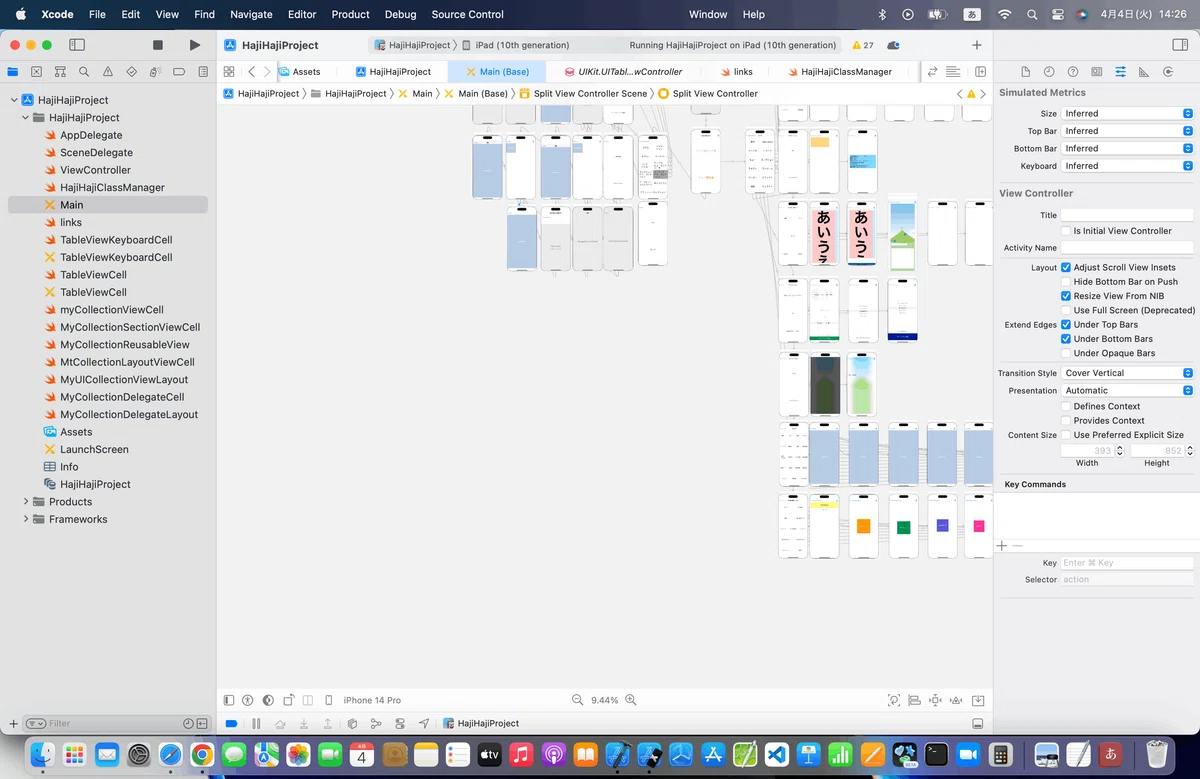Check Use Full Screen (Deprecated)
This screenshot has width=1200, height=779.
1066,310
